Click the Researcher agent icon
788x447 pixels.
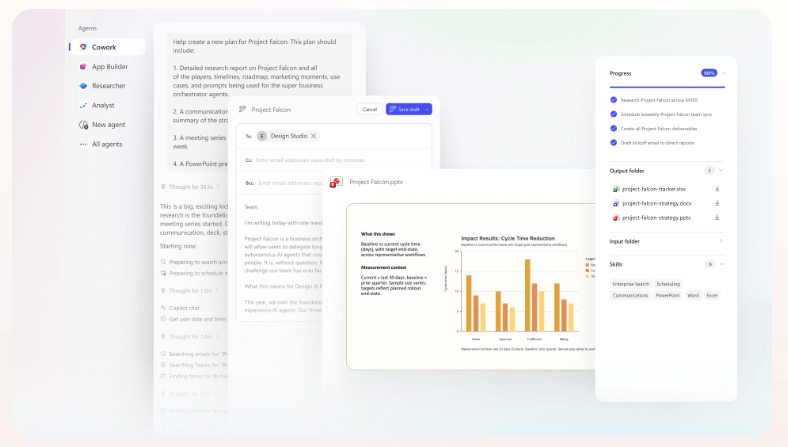pos(83,86)
